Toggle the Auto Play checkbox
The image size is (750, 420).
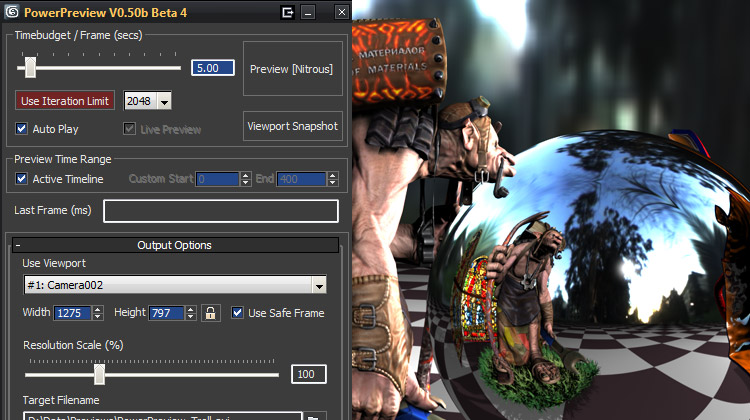tap(22, 128)
